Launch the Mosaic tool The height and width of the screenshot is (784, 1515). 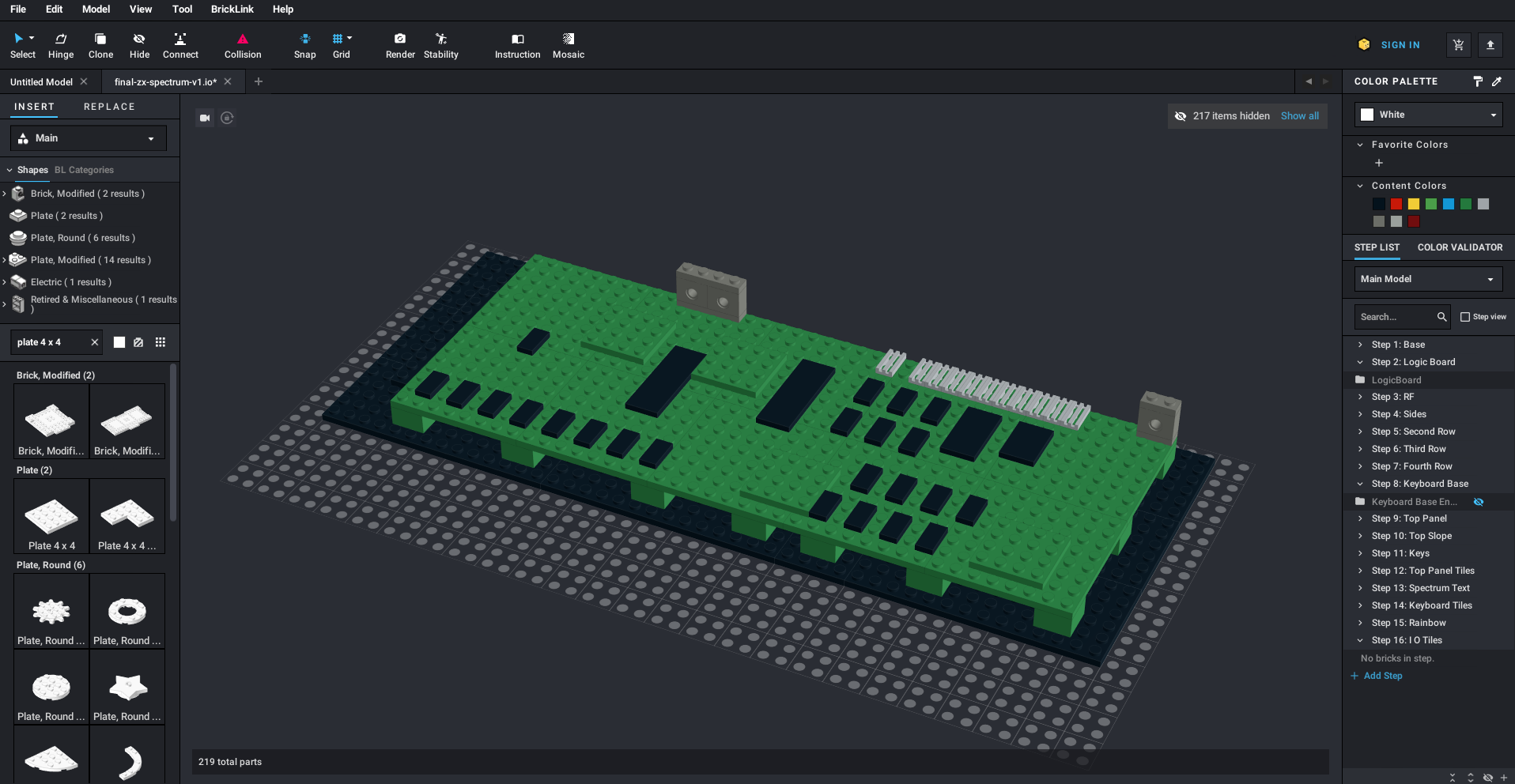coord(568,45)
